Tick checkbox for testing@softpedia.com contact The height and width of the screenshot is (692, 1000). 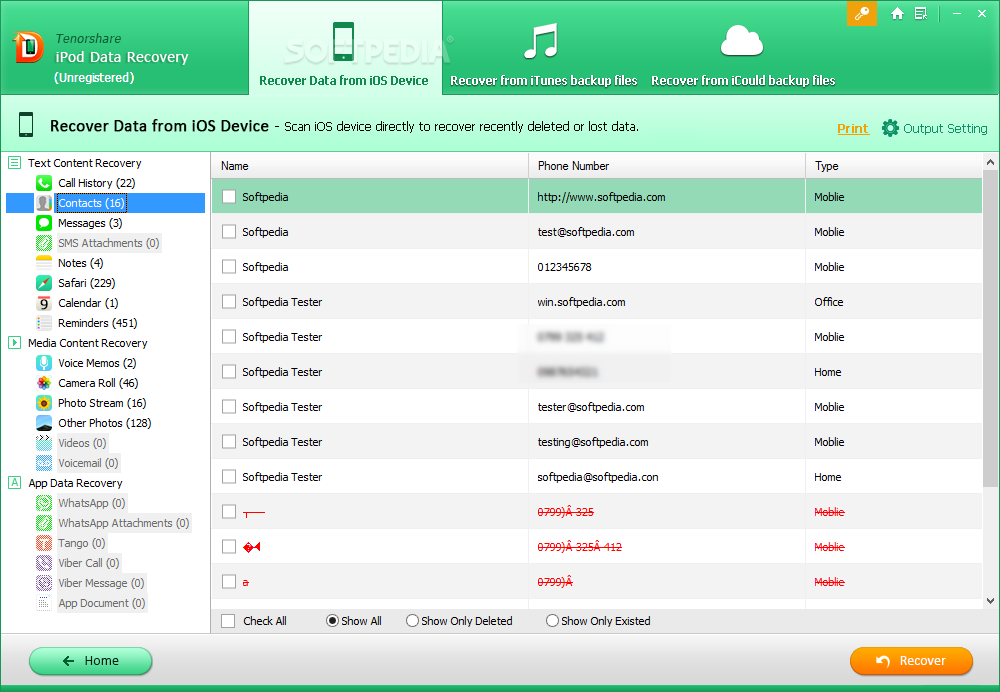tap(229, 441)
